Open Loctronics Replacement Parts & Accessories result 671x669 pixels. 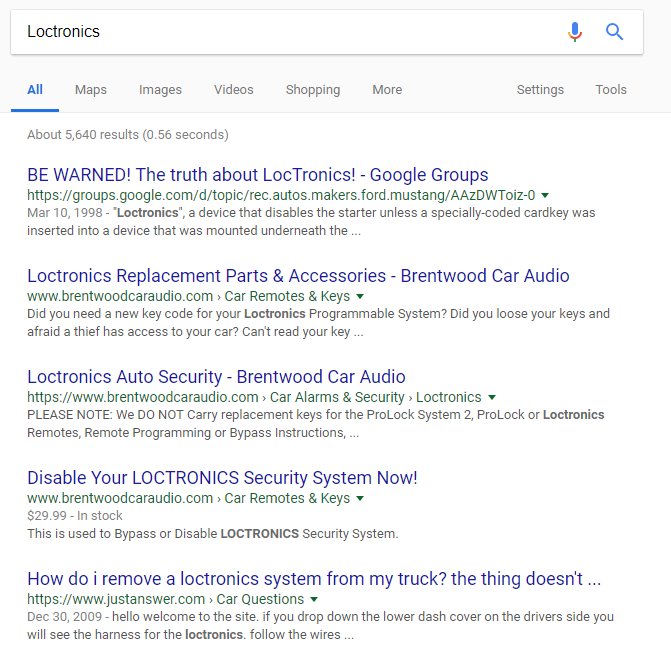tap(298, 276)
